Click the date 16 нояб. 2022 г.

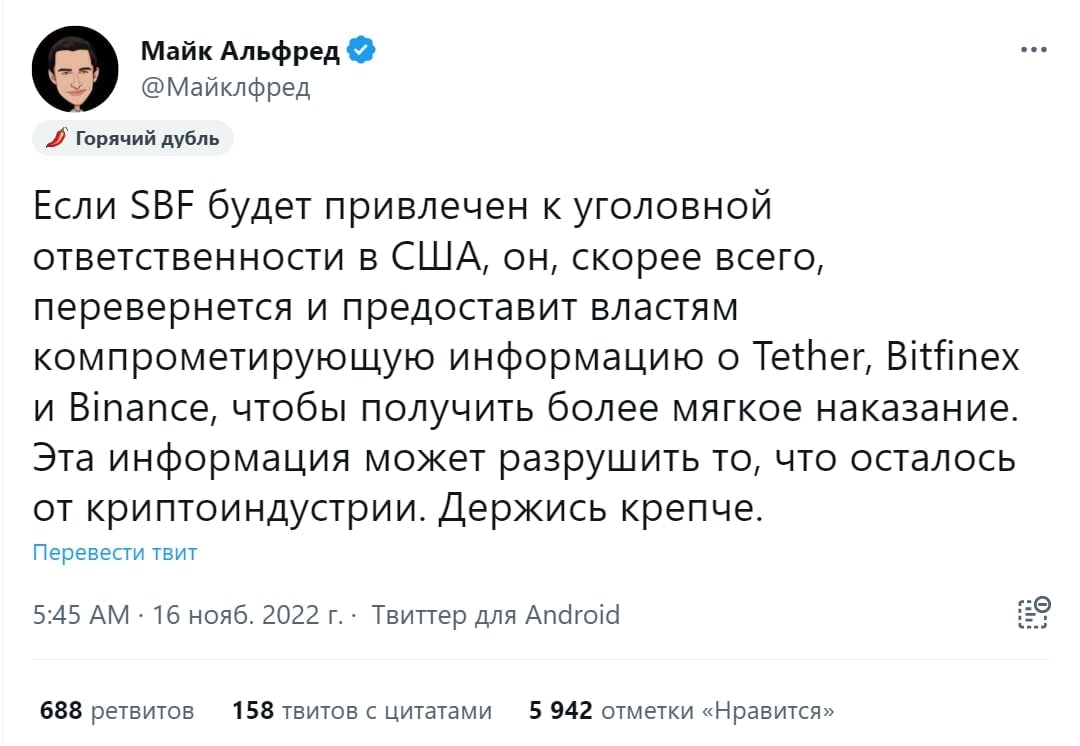pyautogui.click(x=248, y=614)
